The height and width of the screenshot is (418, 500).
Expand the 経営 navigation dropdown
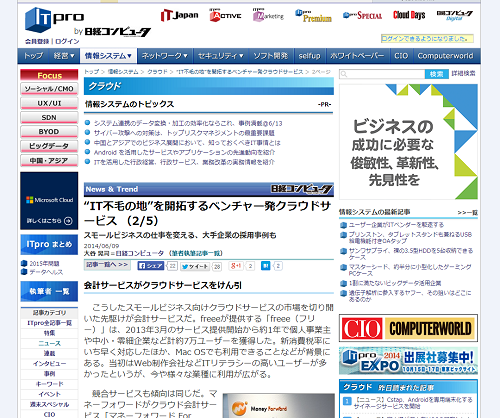64,56
